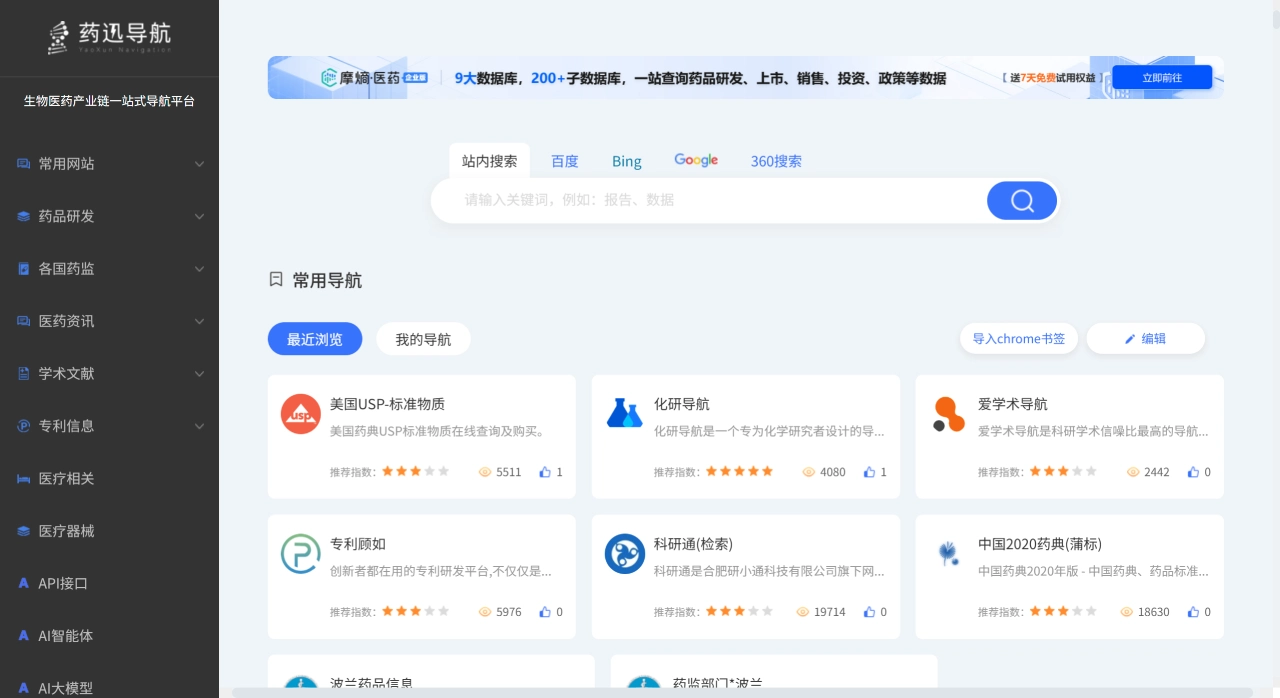Open the API接口 sidebar item
Image resolution: width=1280 pixels, height=698 pixels.
tap(109, 583)
